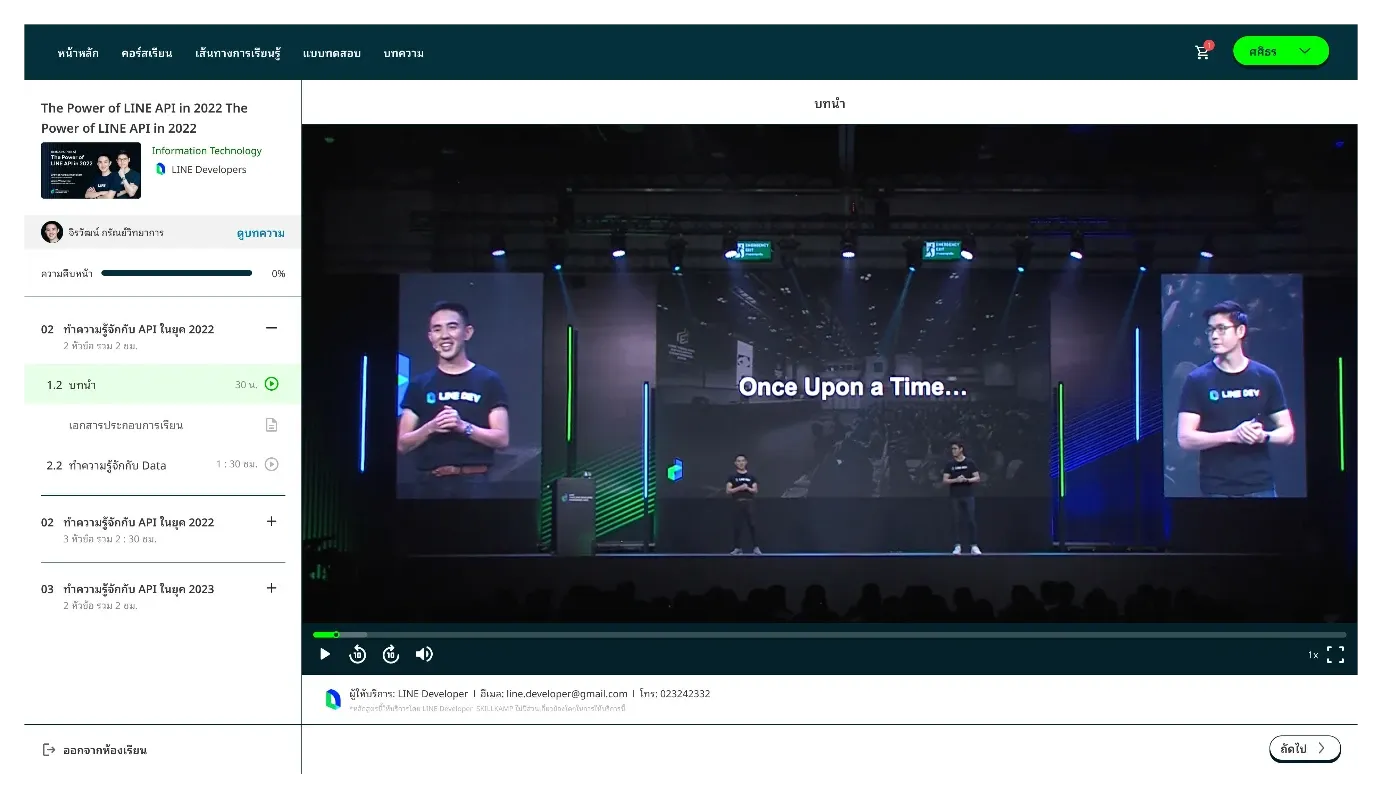Click the instructor avatar photo
This screenshot has height=798, width=1382.
coord(52,233)
